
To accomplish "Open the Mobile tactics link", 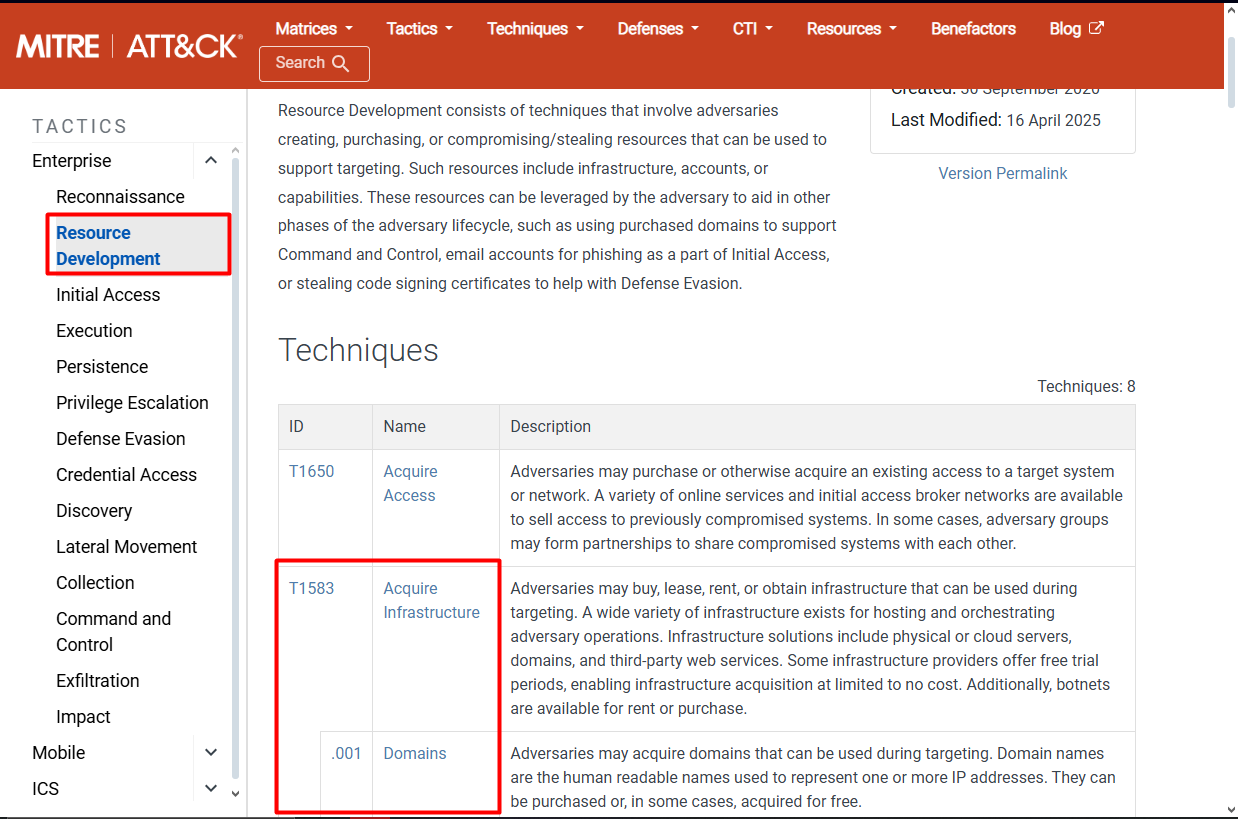I will click(58, 753).
